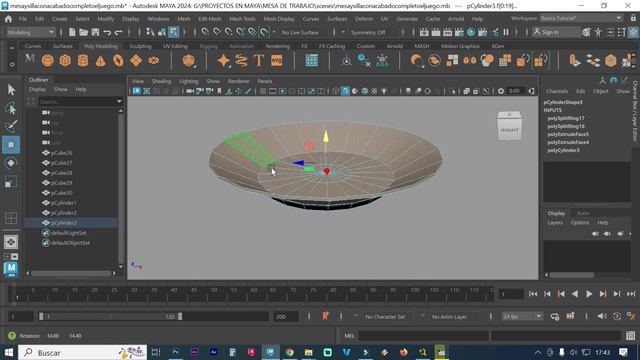Screen dimensions: 640x360
Task: Create a polygon disc from the shelf
Action: click(153, 60)
